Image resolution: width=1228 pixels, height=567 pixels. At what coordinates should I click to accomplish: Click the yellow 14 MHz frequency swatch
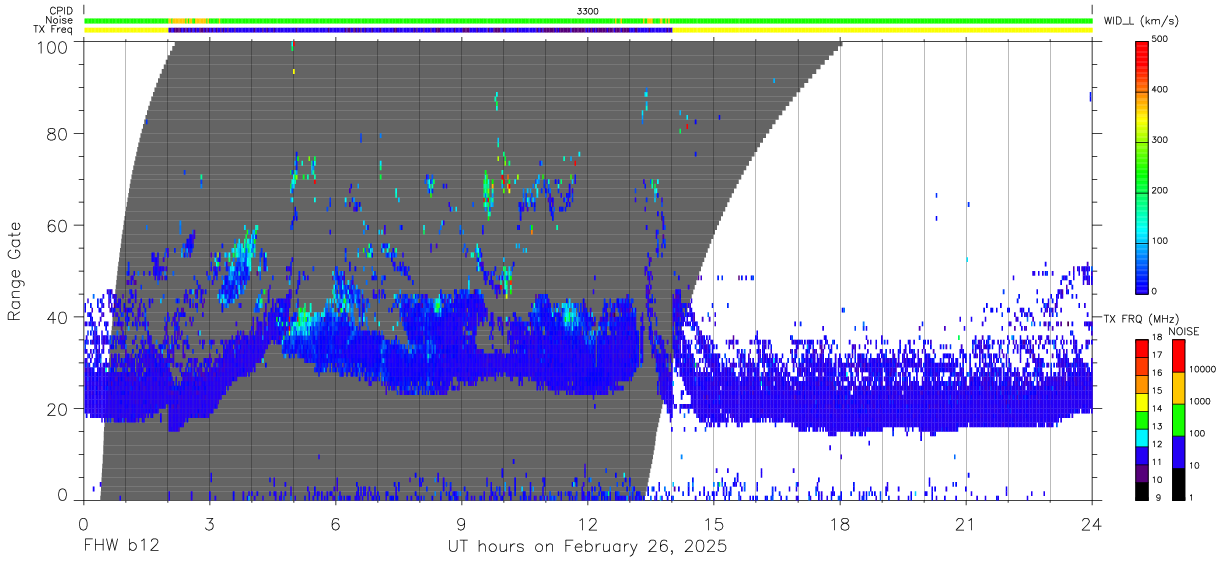pos(1143,403)
